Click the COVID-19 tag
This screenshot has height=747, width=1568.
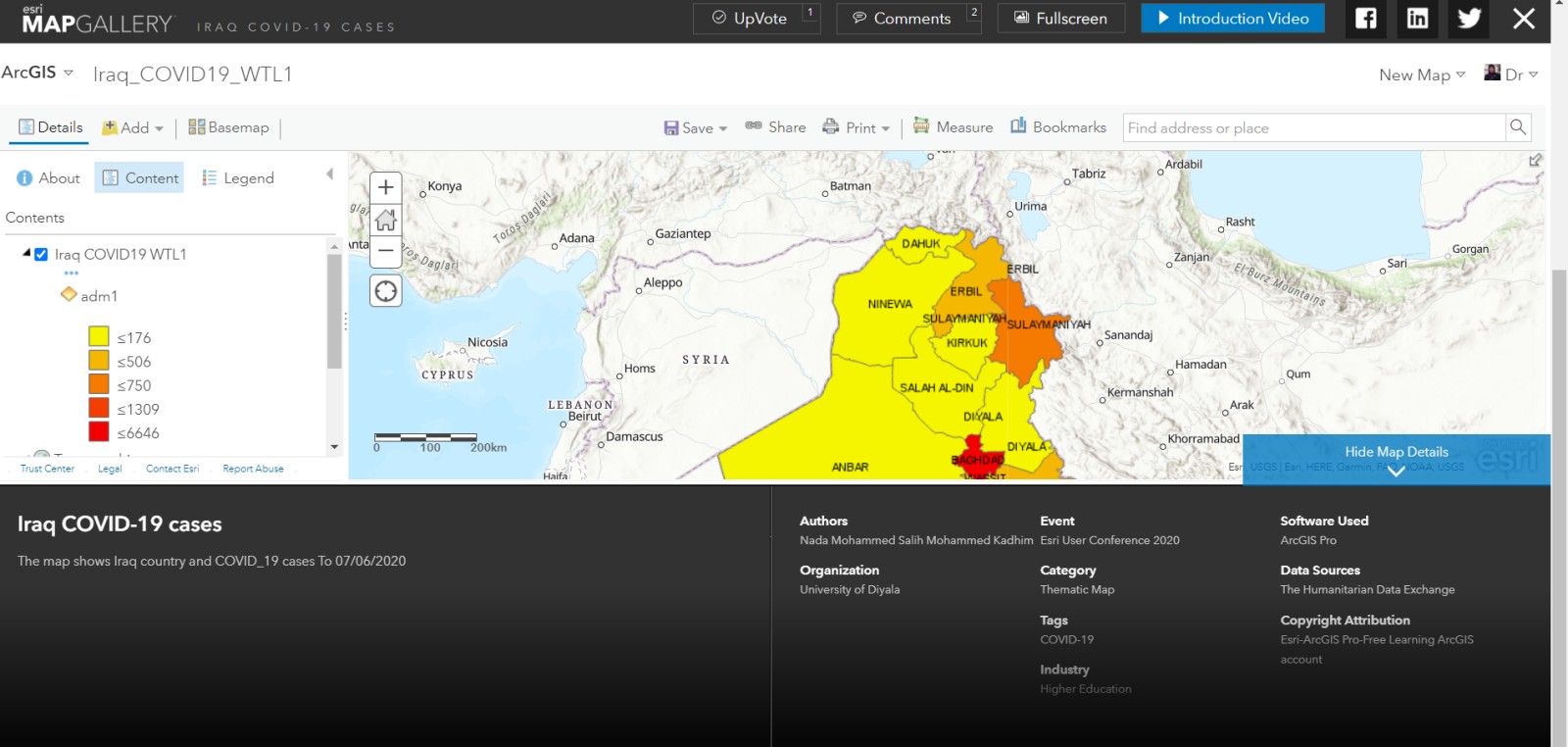1066,639
